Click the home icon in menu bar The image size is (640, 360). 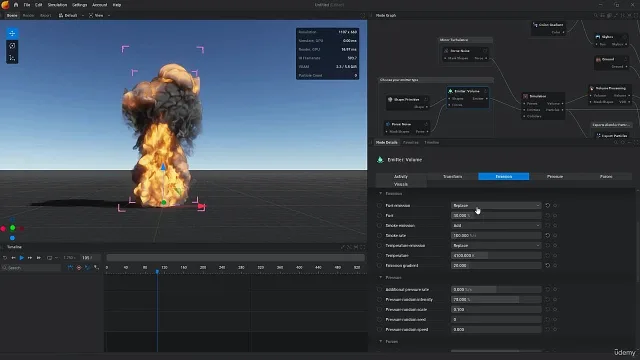point(16,5)
